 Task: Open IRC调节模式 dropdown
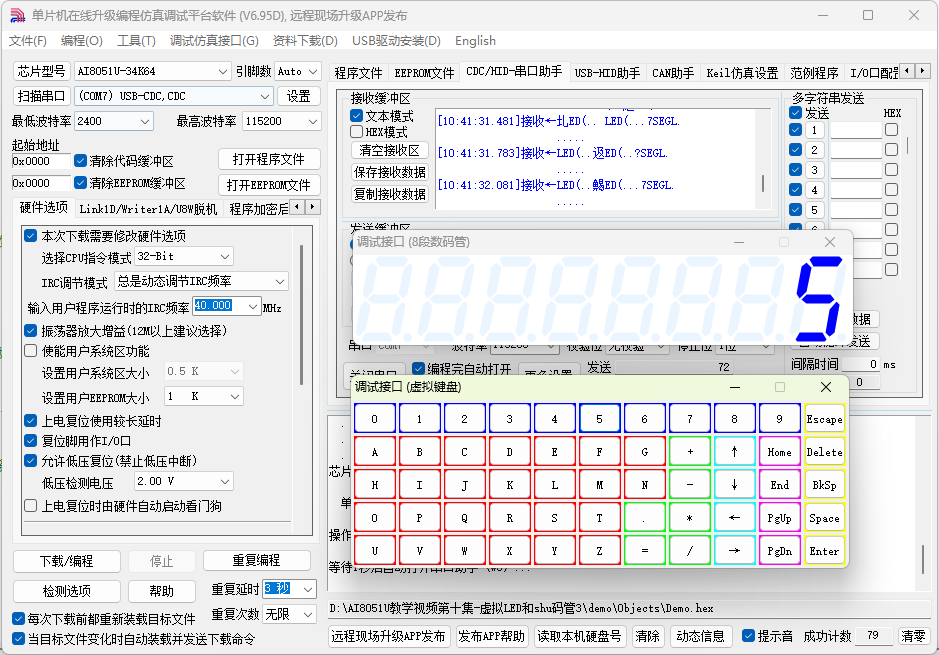click(201, 281)
